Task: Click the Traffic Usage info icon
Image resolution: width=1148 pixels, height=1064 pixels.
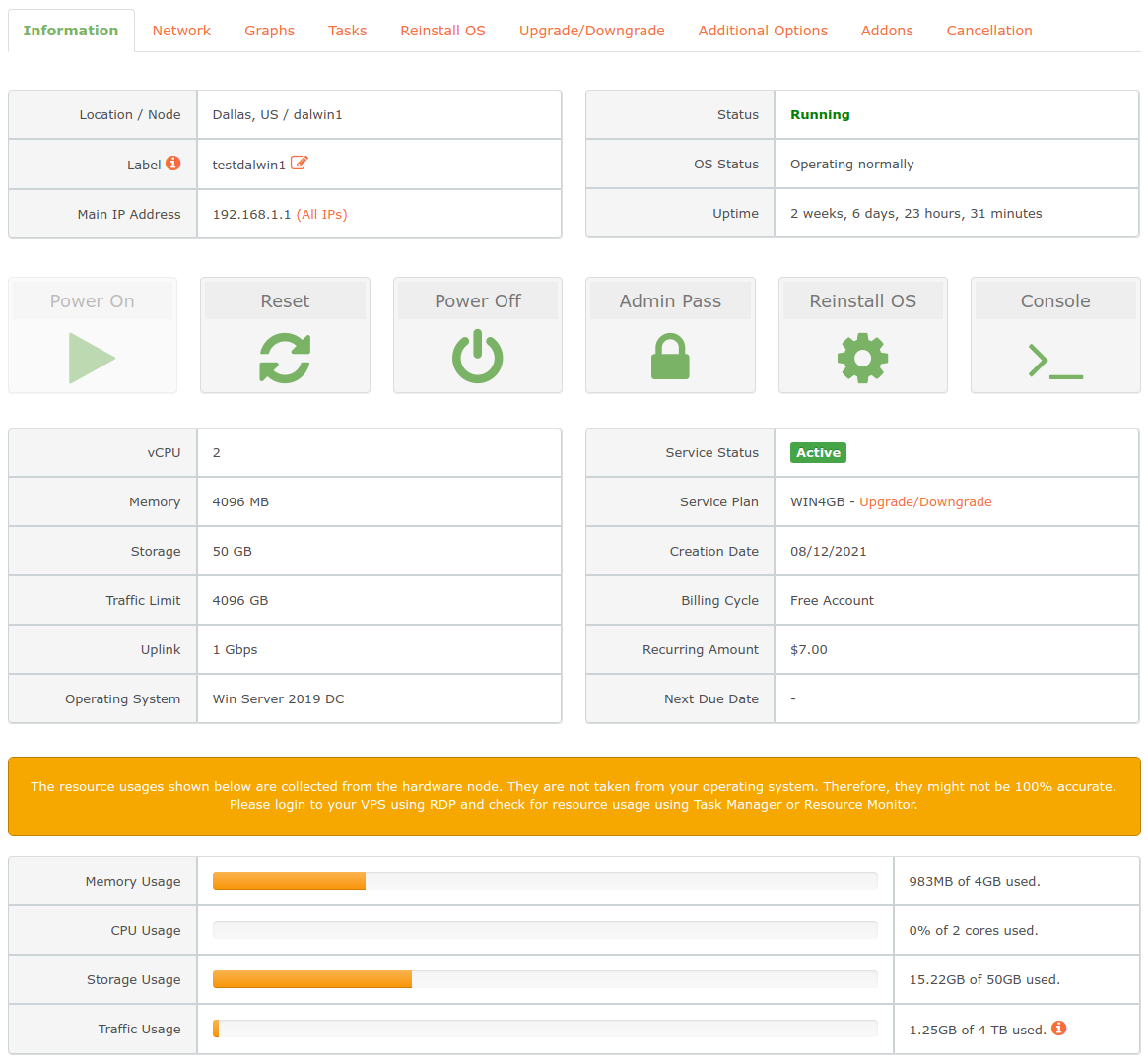Action: (1058, 1029)
